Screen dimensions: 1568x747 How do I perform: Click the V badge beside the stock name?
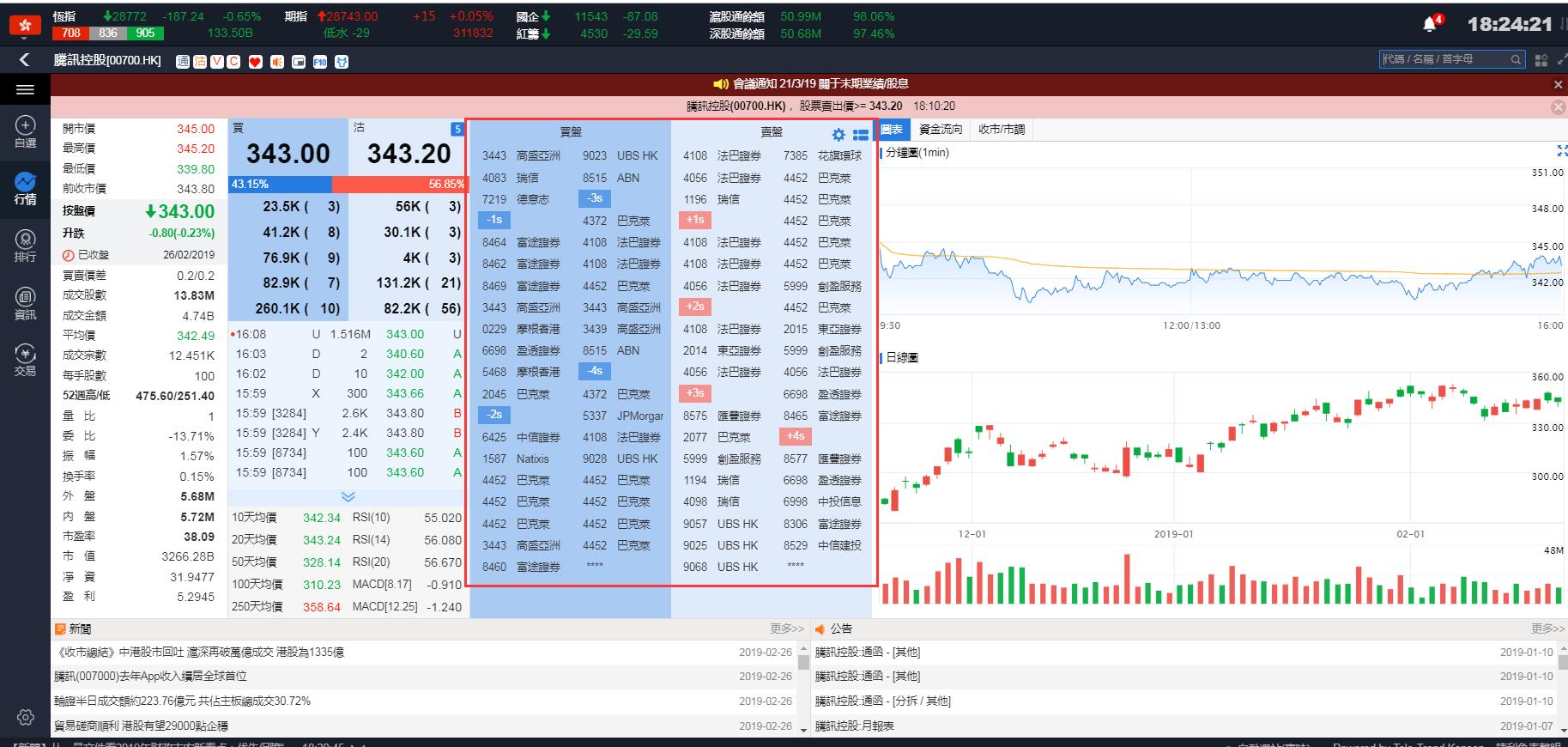click(x=216, y=61)
